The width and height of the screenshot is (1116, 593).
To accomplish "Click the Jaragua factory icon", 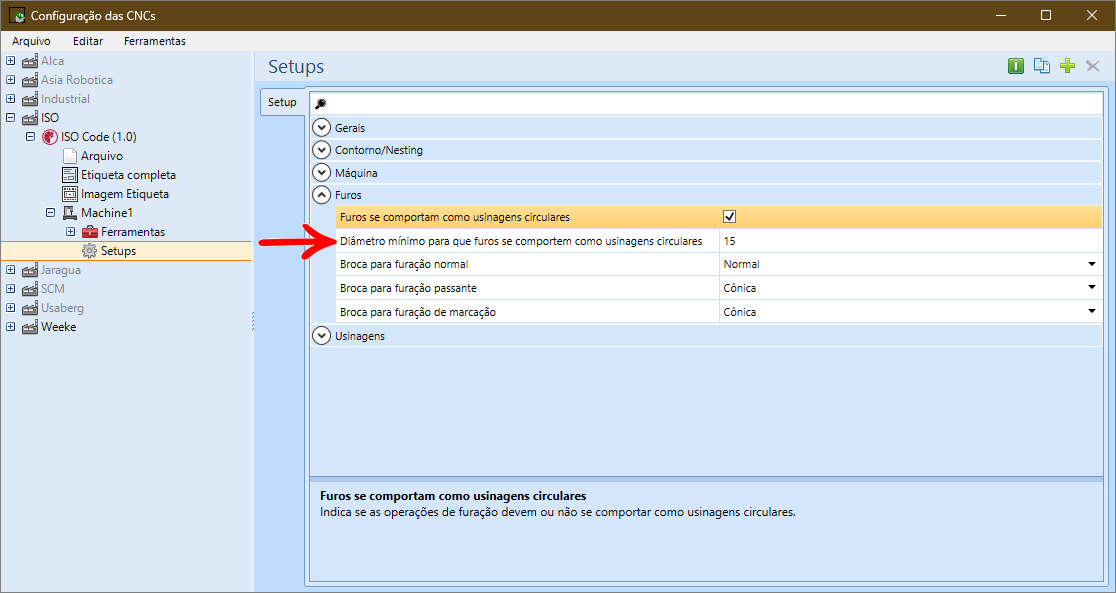I will click(30, 270).
